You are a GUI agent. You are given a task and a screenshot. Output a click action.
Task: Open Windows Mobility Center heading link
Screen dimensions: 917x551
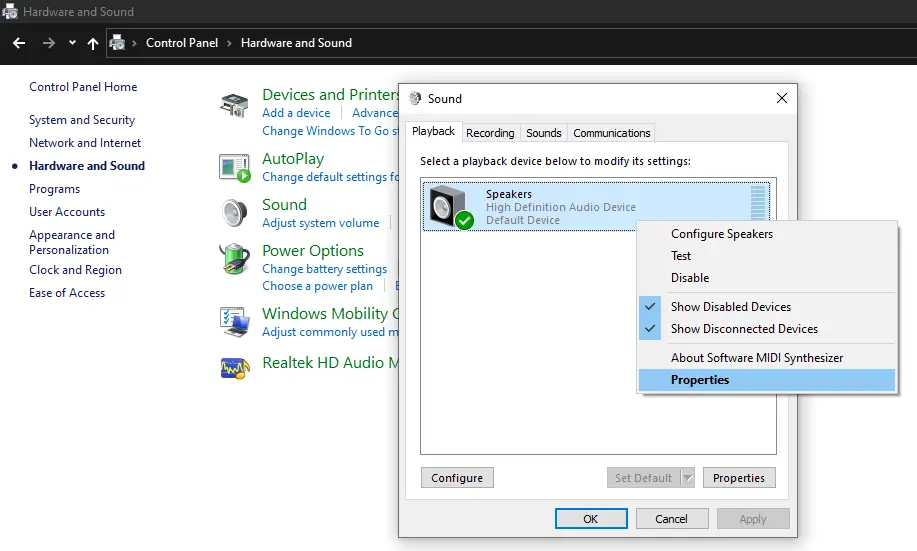point(330,314)
